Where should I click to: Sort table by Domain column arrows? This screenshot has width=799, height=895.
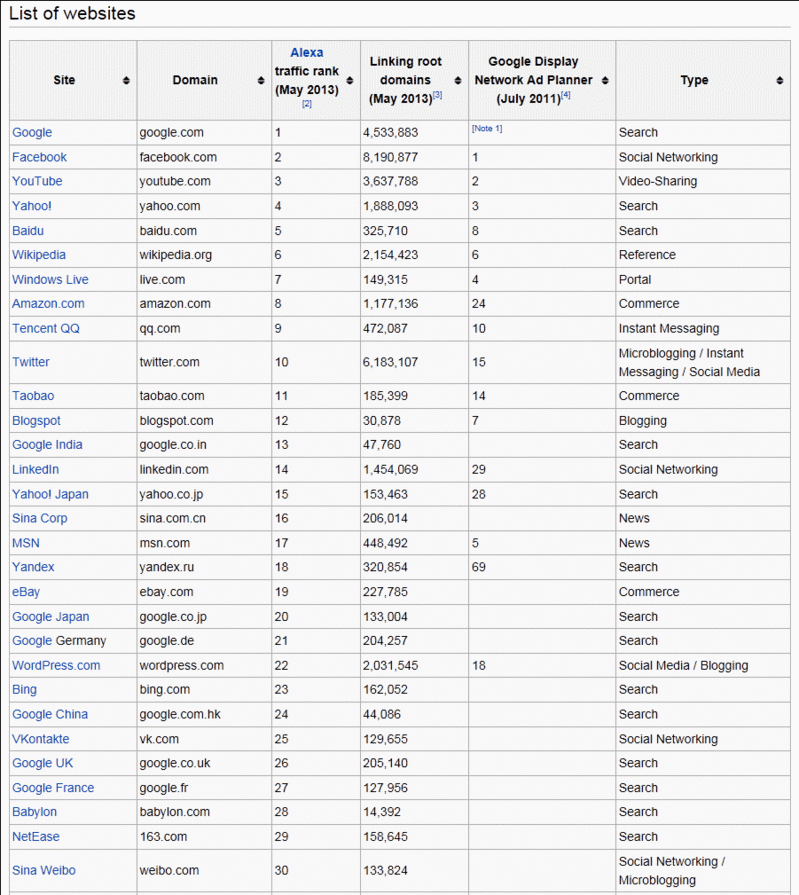260,81
